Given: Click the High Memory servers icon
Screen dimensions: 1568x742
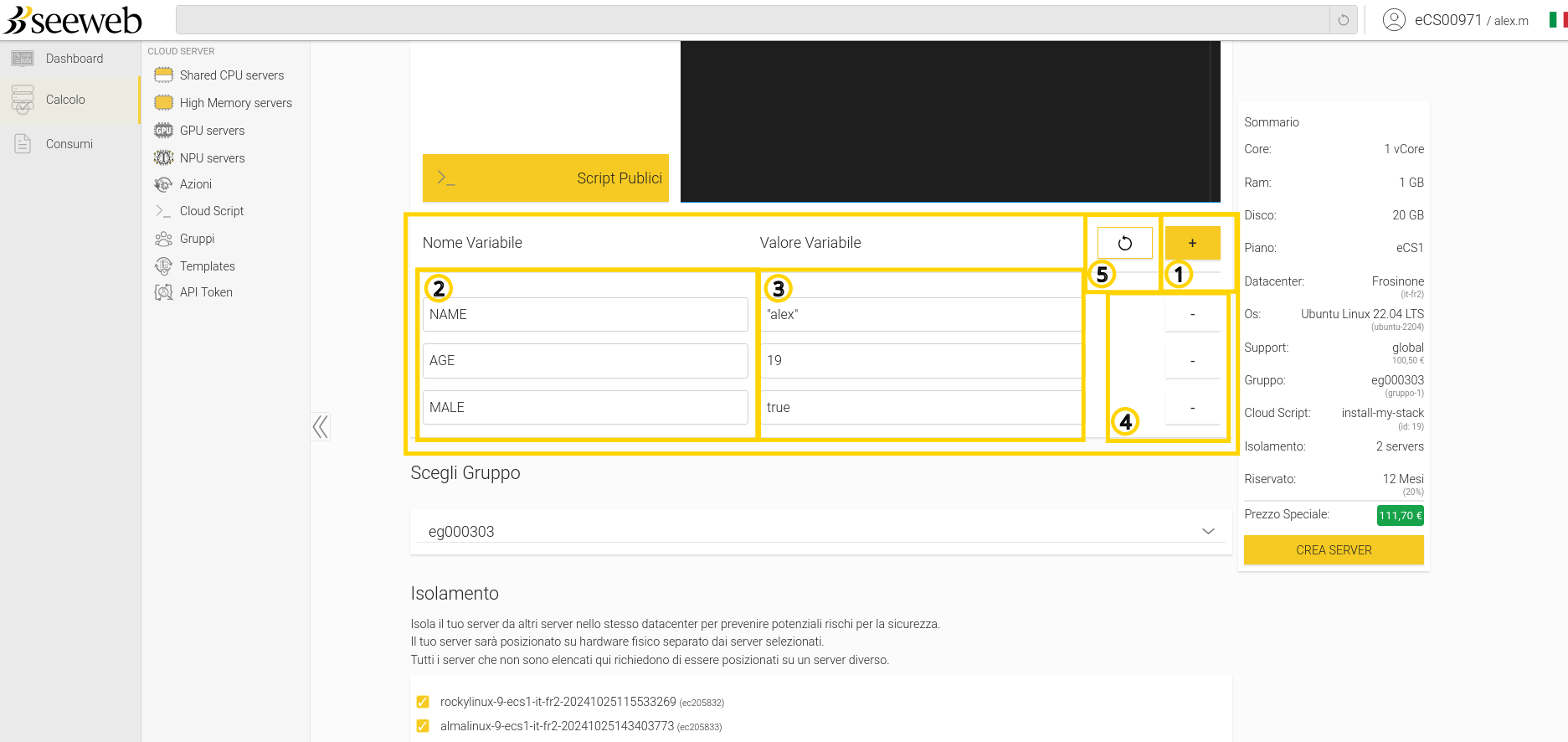Looking at the screenshot, I should click(163, 103).
